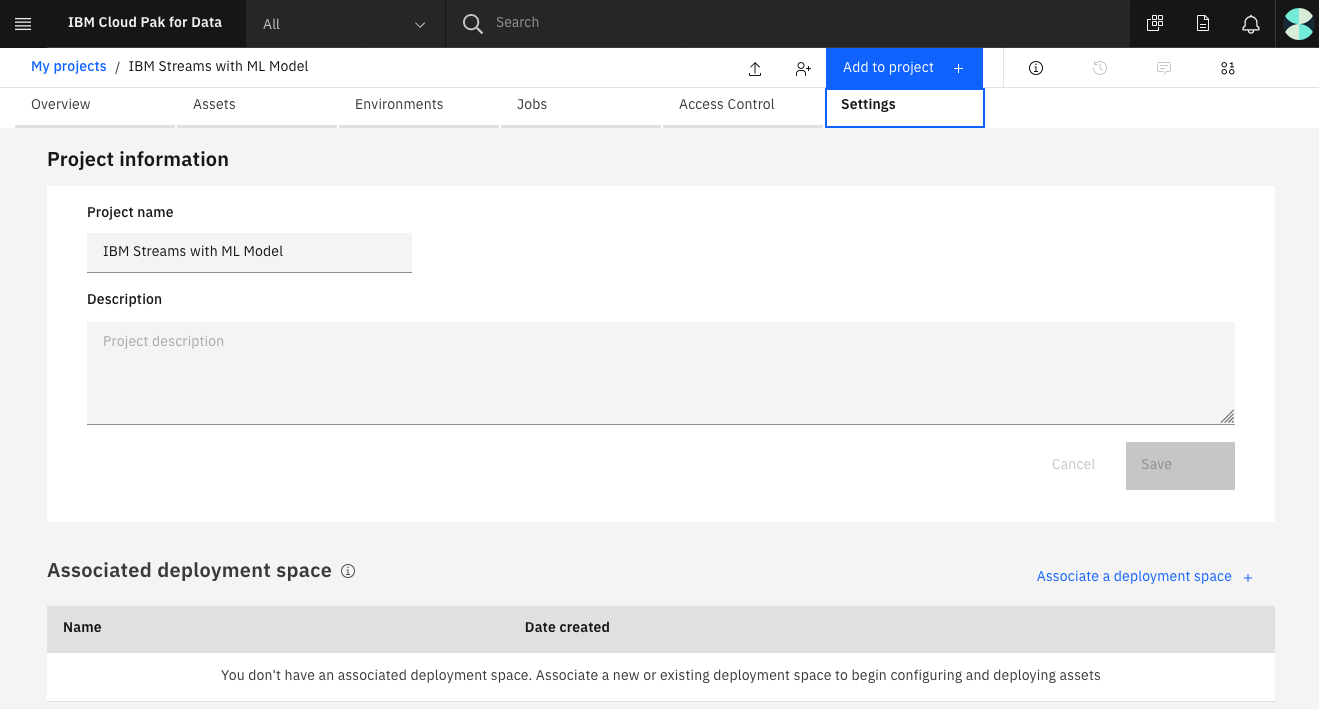Click the Date created column header

coord(567,627)
